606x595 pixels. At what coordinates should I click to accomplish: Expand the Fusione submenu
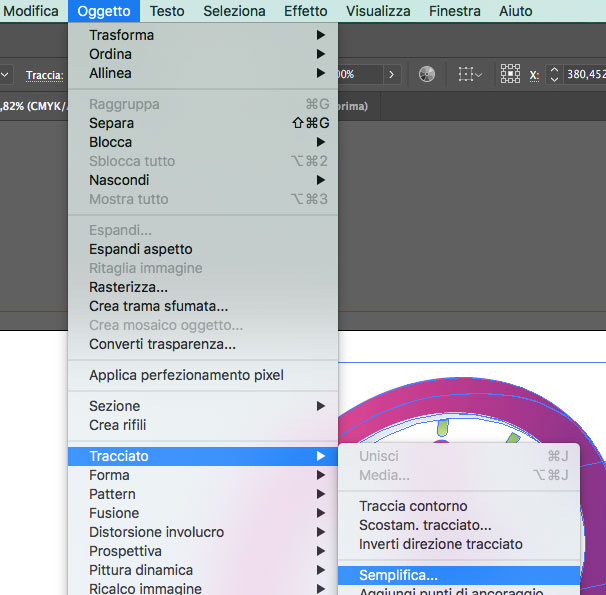pos(203,513)
